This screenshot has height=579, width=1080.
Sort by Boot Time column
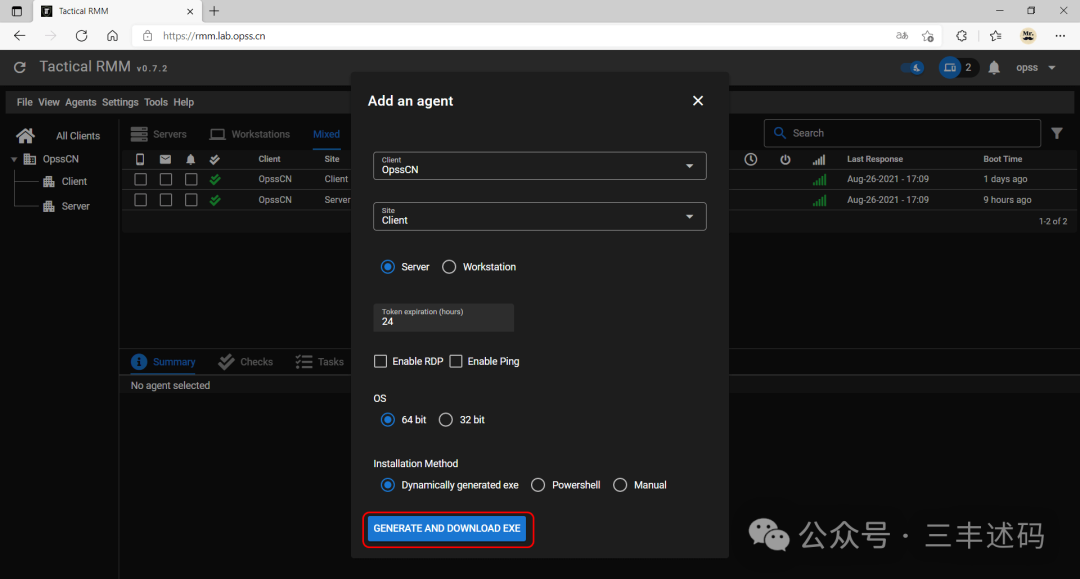click(1002, 159)
